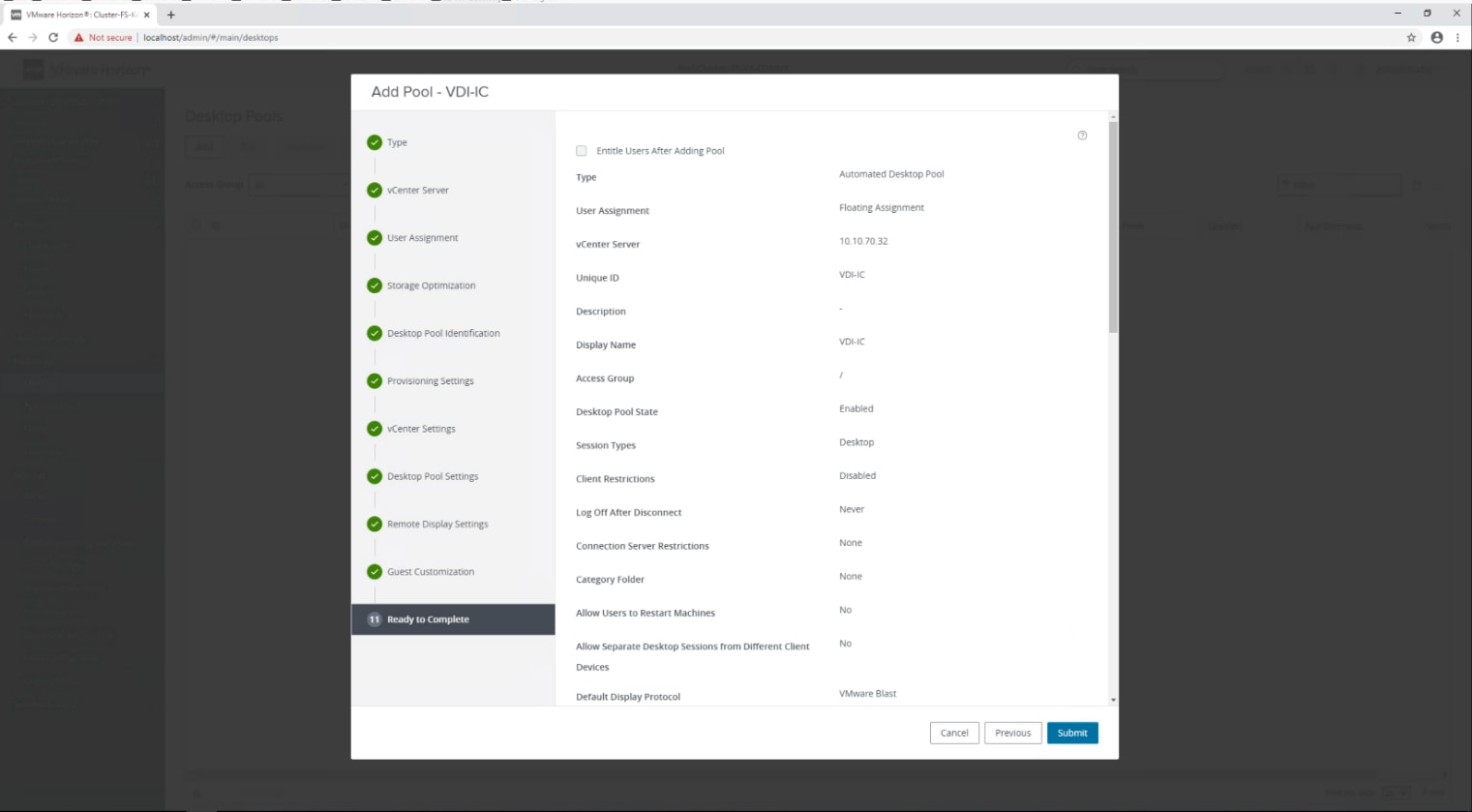1472x812 pixels.
Task: Click the VMware Blast protocol value
Action: tap(868, 694)
